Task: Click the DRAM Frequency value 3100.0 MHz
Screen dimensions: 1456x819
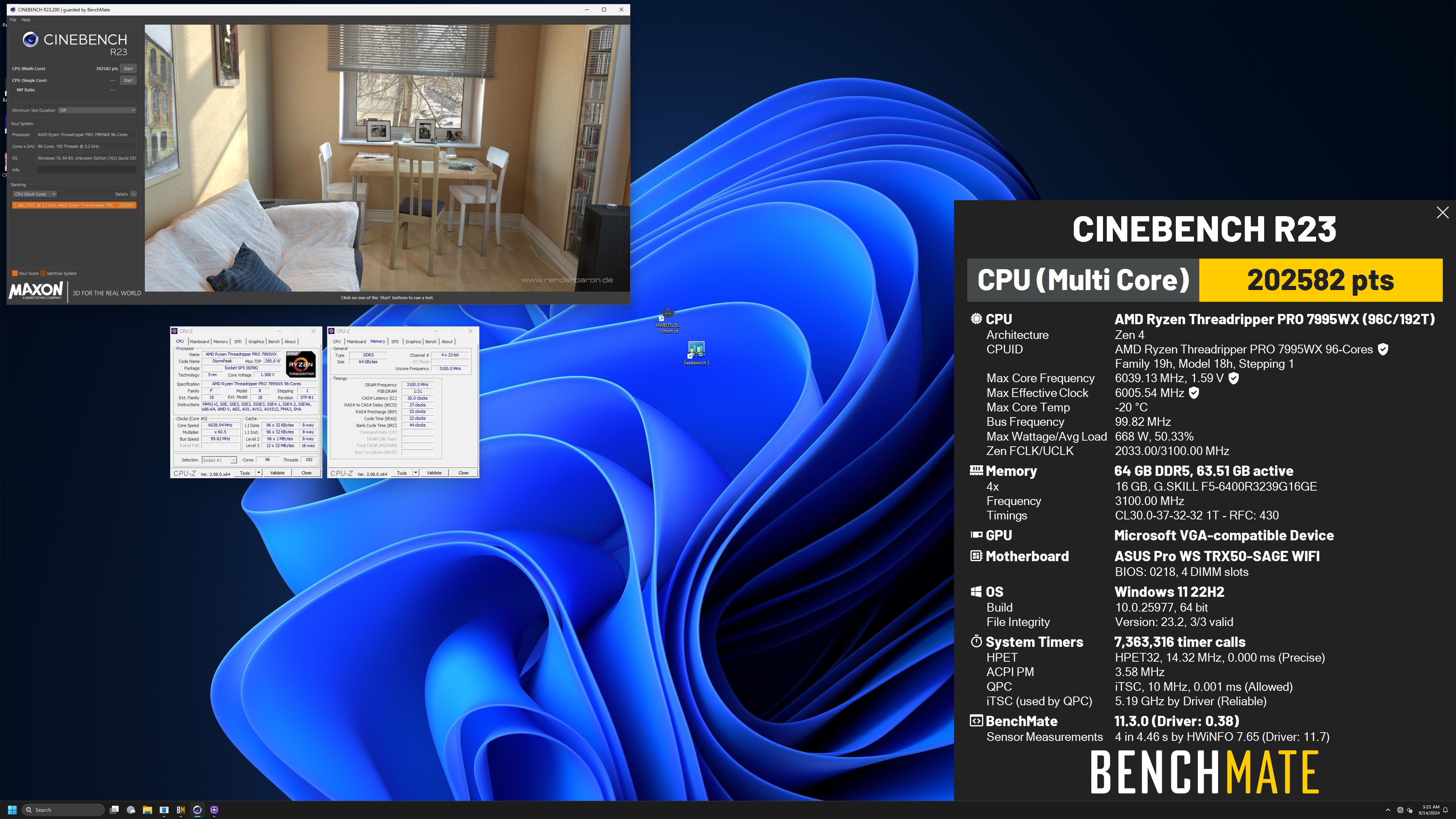Action: click(417, 384)
